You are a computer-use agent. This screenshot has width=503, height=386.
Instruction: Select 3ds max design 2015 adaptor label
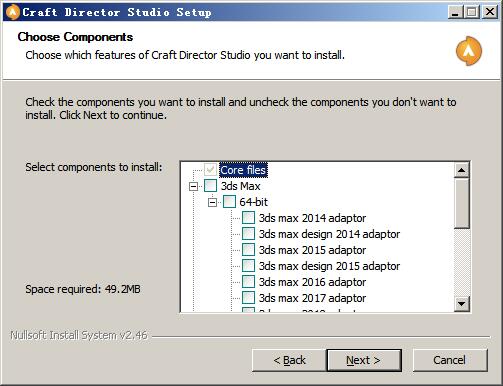(329, 266)
